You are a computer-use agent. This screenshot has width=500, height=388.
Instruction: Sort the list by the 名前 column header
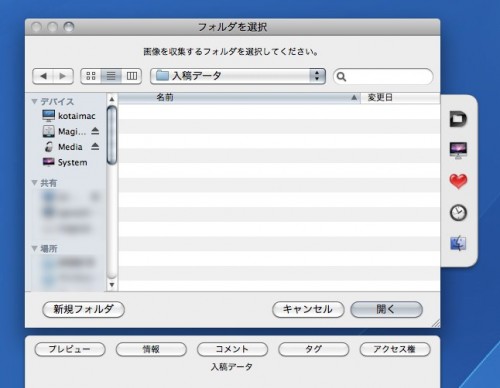click(x=239, y=98)
